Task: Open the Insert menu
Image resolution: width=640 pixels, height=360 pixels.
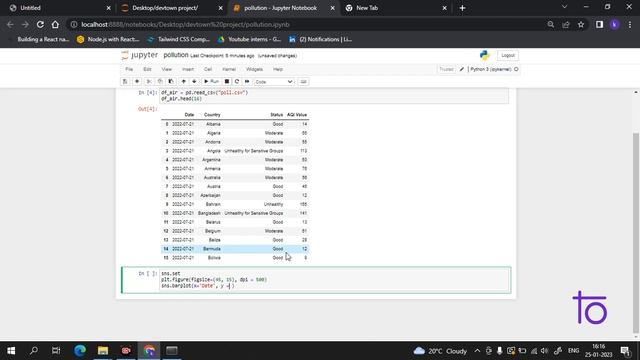Action: [x=188, y=69]
